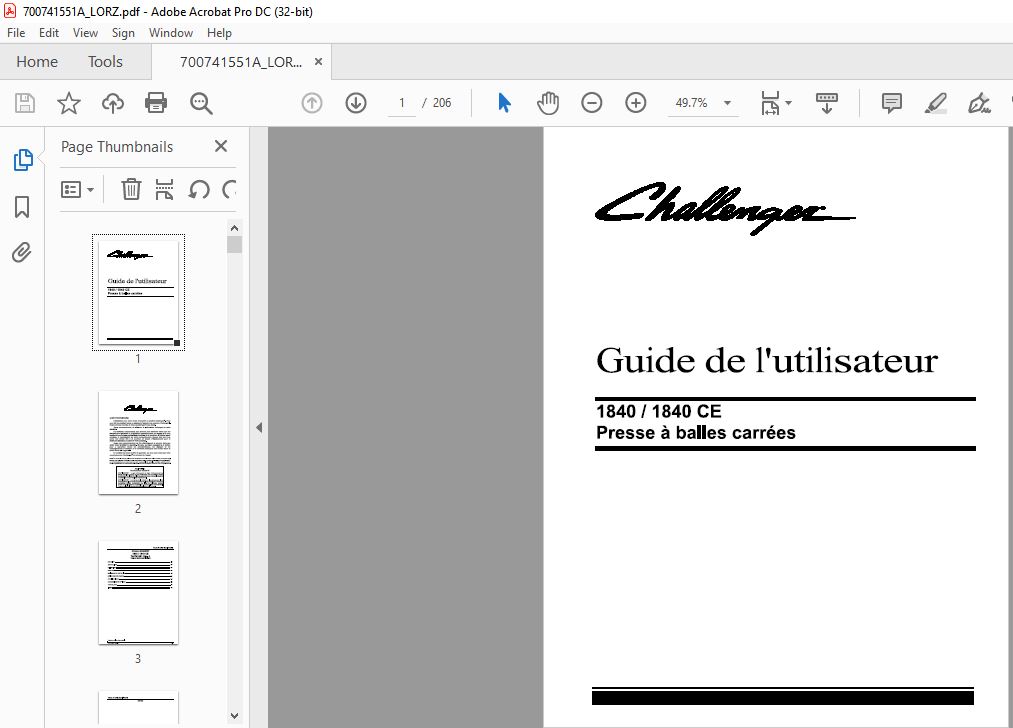The width and height of the screenshot is (1013, 728).
Task: Click the total page count 206
Action: click(442, 103)
